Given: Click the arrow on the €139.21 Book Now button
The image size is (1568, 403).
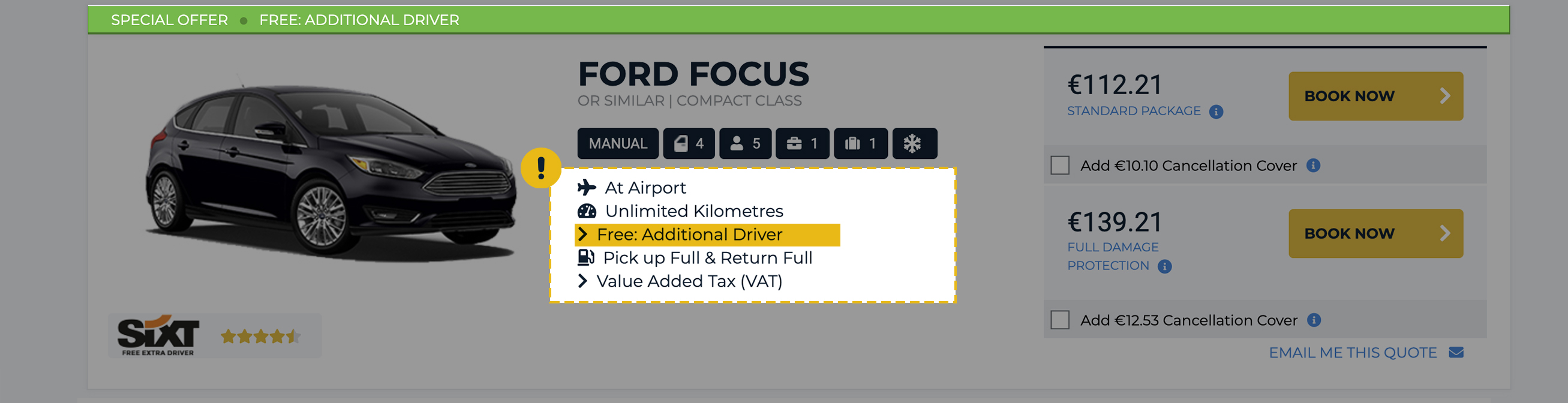Looking at the screenshot, I should [x=1445, y=233].
